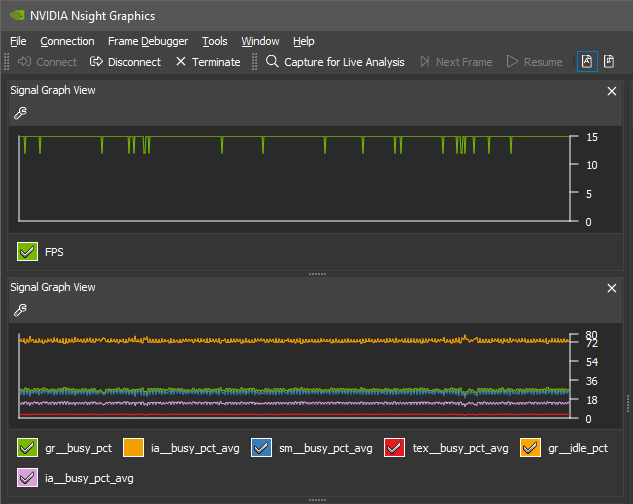Open the Tools menu
633x504 pixels.
215,41
